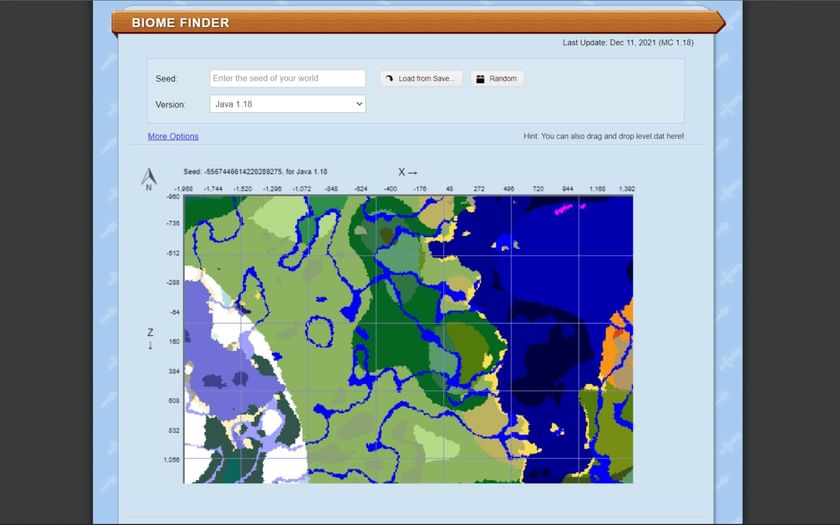
Task: Click the Z ↓ axis heading
Action: pos(150,339)
